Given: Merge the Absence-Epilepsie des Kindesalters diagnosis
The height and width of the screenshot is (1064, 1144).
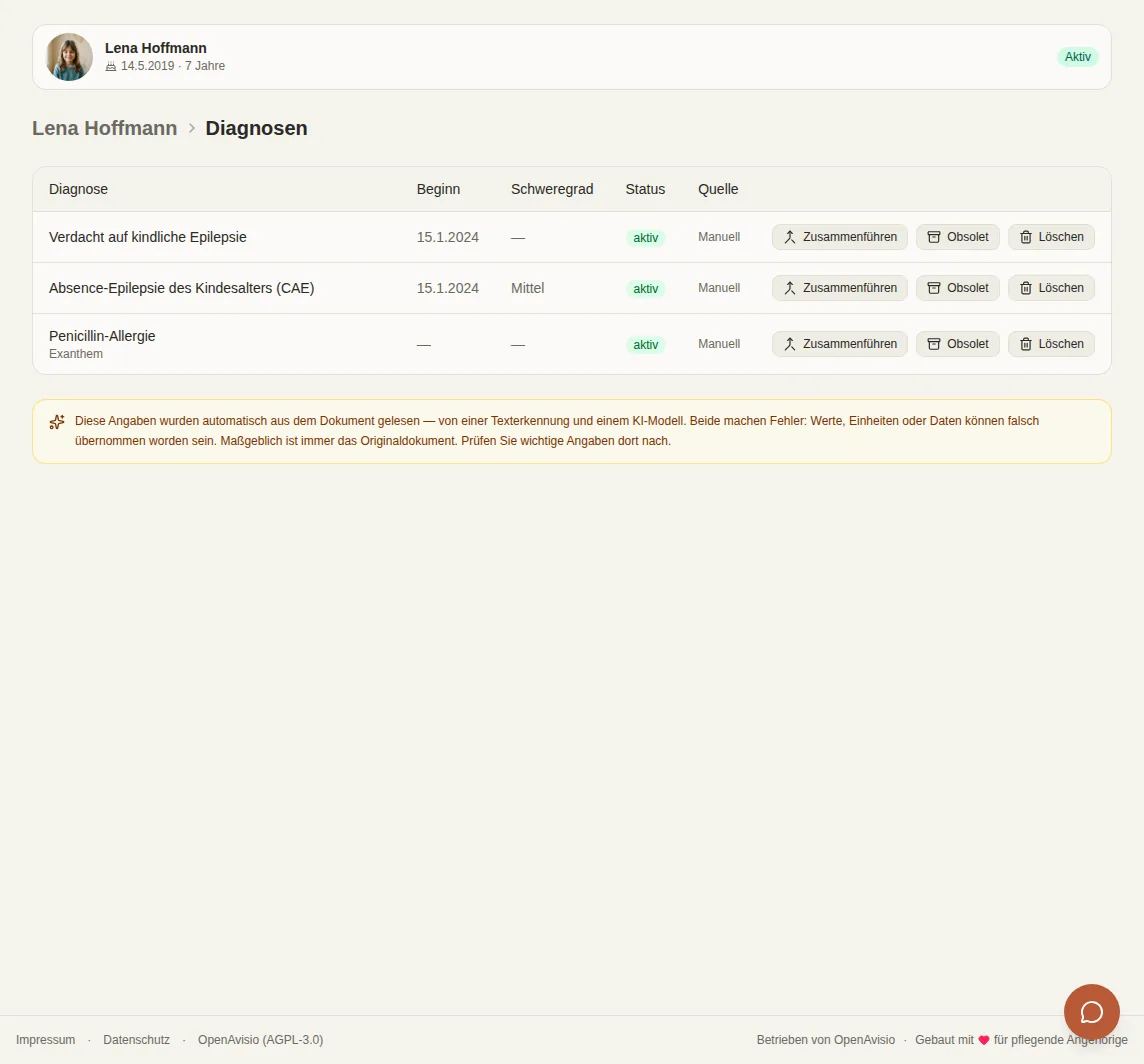Looking at the screenshot, I should 839,288.
